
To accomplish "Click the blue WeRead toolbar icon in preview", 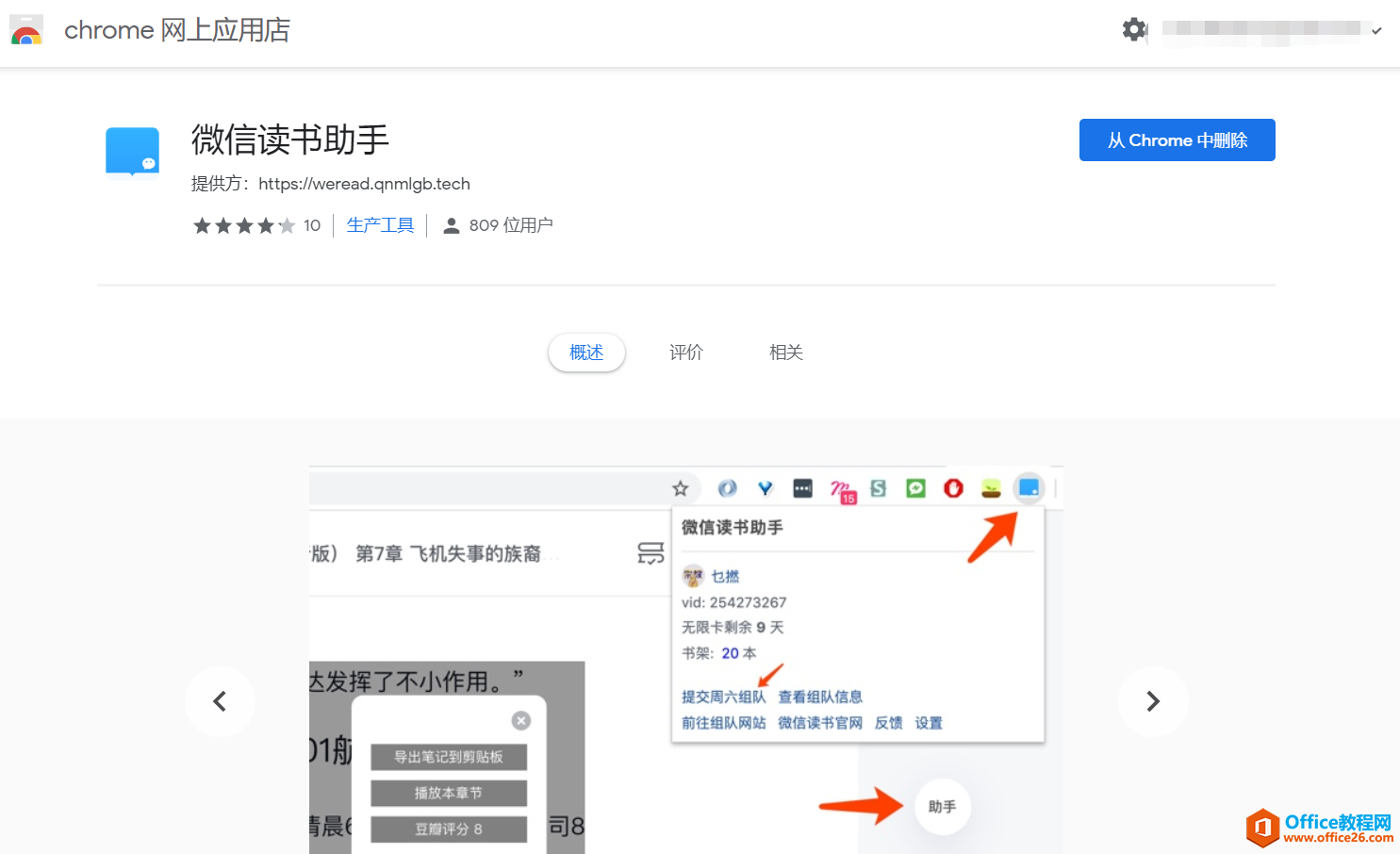I will coord(1029,488).
